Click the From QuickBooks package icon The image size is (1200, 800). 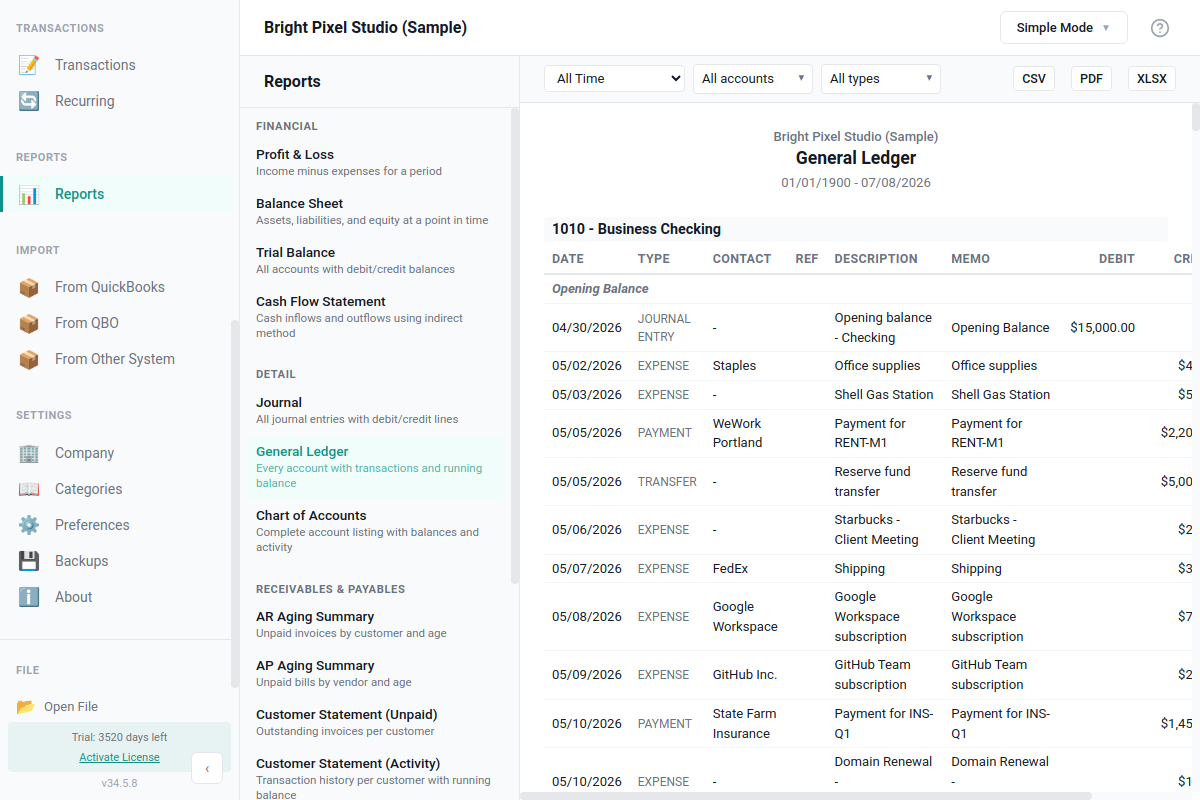click(x=29, y=287)
